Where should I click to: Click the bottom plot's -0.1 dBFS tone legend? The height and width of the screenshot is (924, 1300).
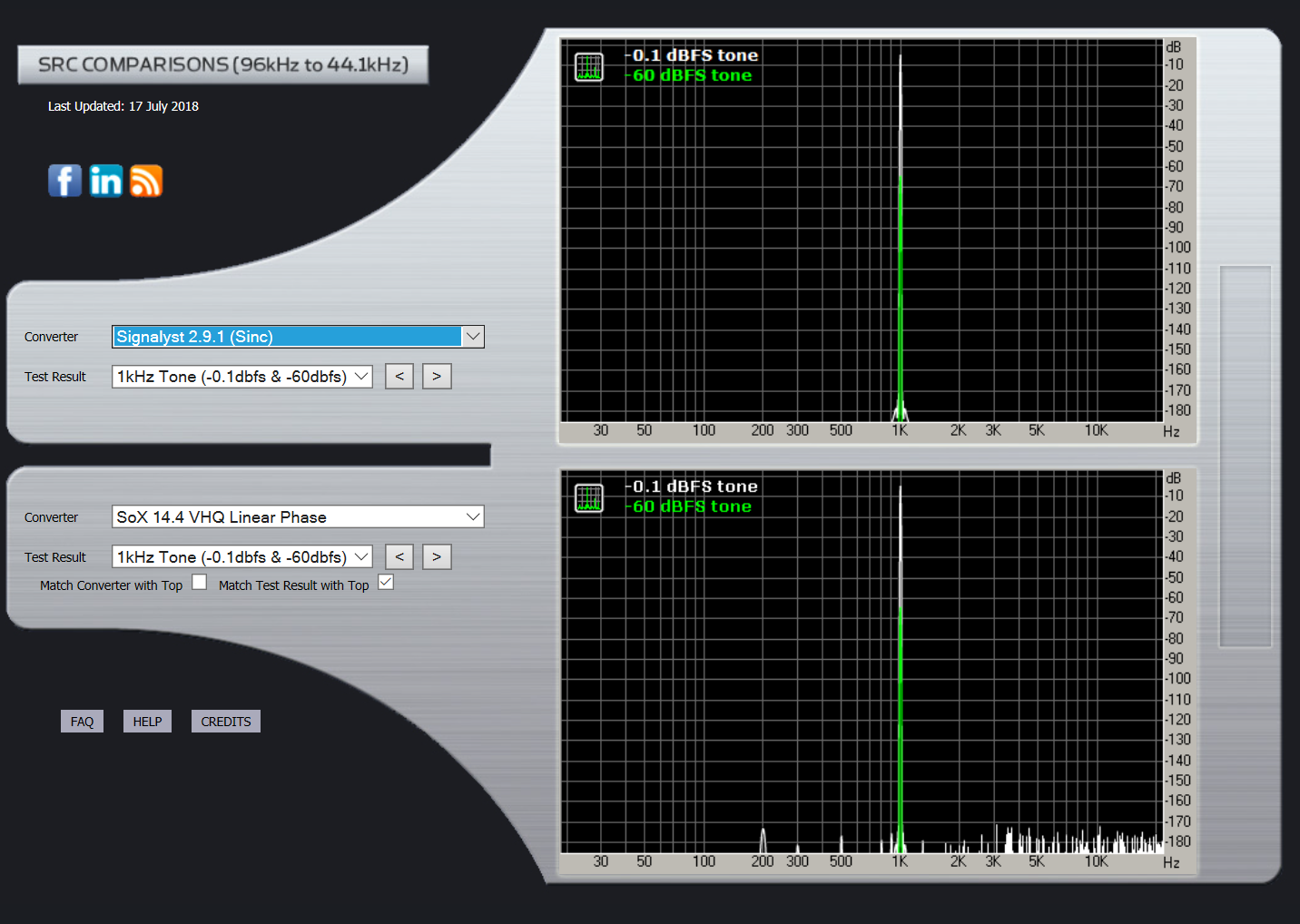(x=692, y=487)
